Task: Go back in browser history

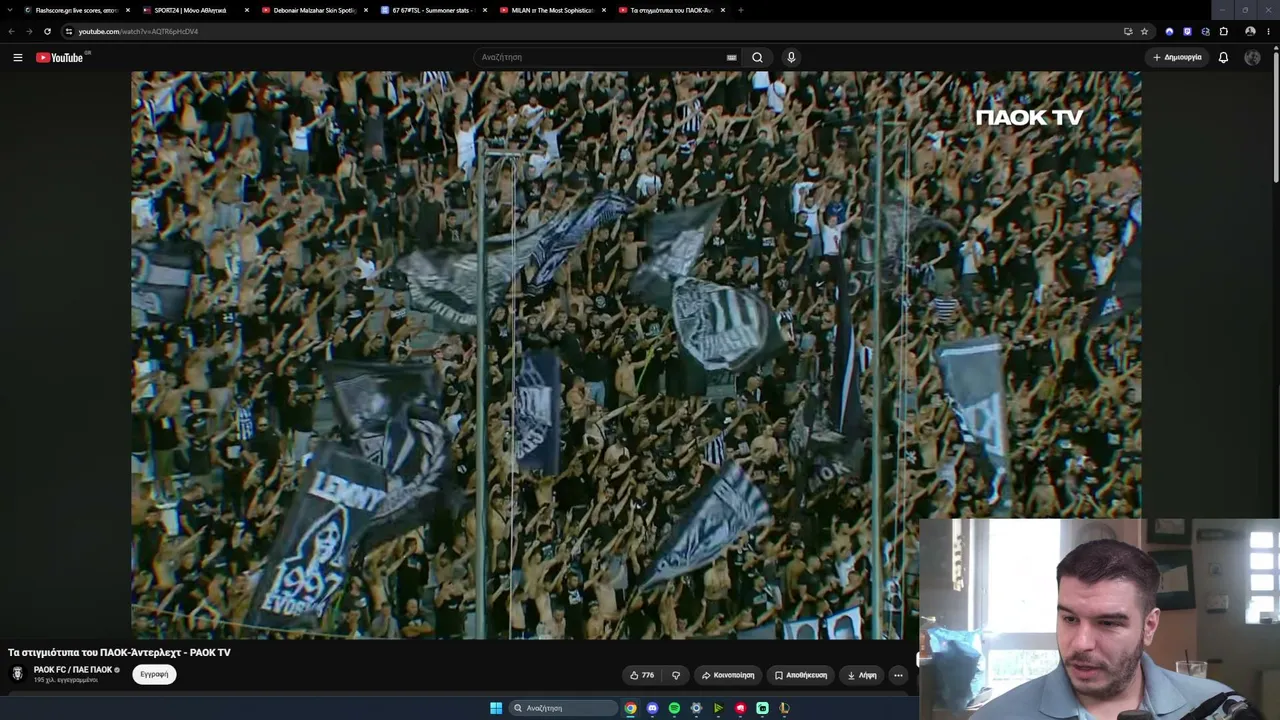Action: pos(12,31)
